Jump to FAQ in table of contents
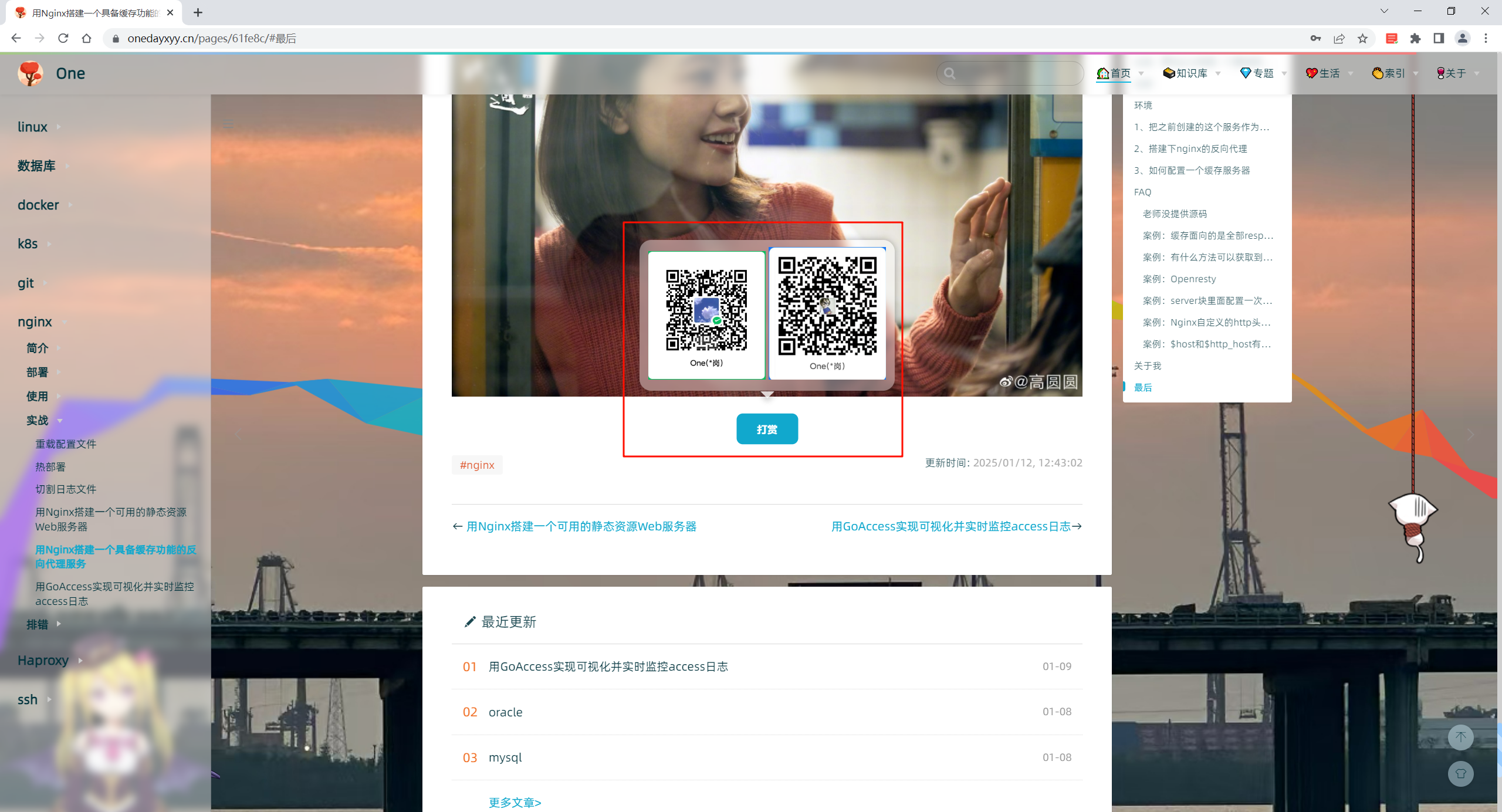The image size is (1502, 812). pyautogui.click(x=1142, y=192)
